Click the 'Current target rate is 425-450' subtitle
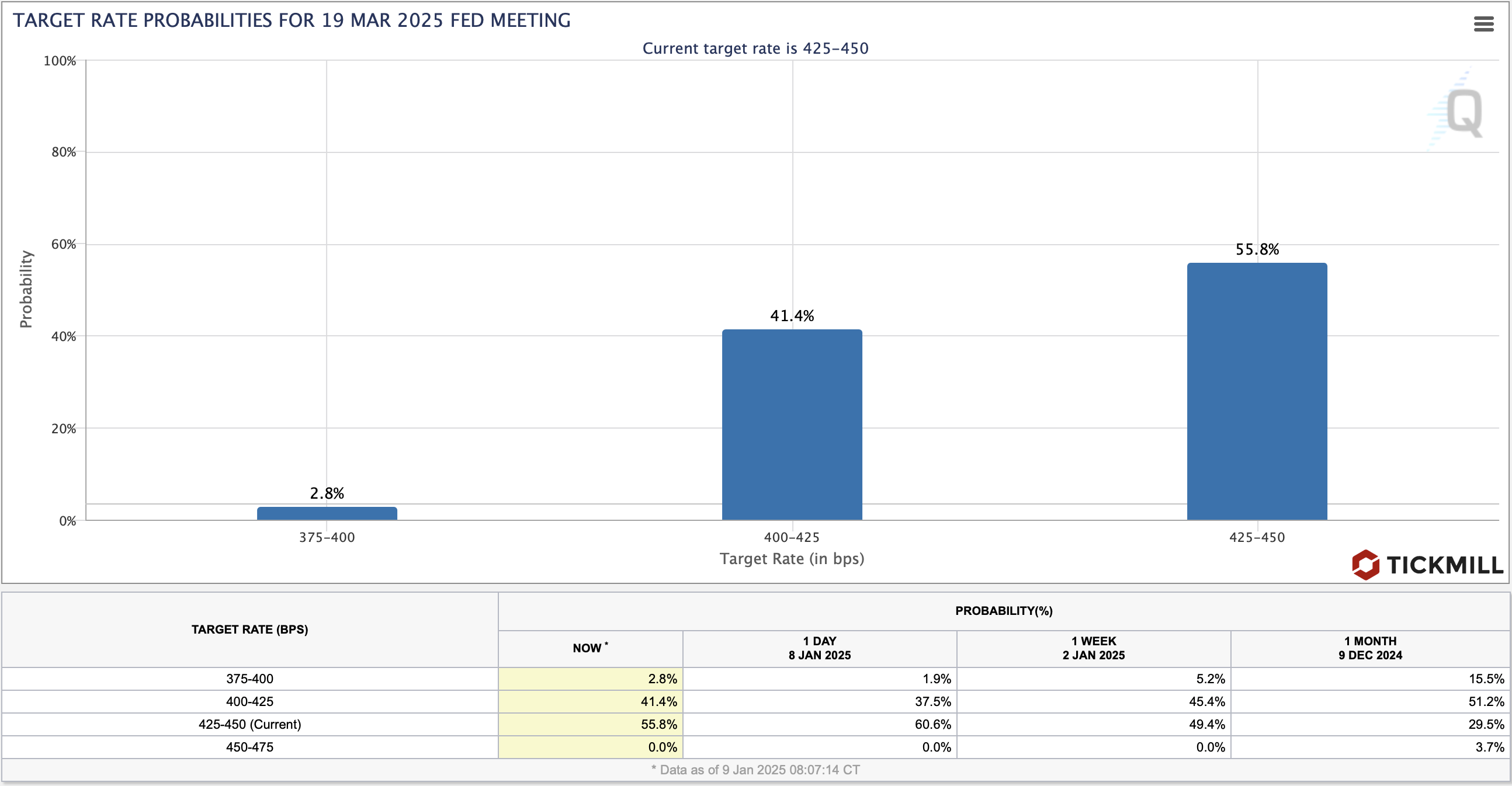Viewport: 1512px width, 786px height. (755, 48)
